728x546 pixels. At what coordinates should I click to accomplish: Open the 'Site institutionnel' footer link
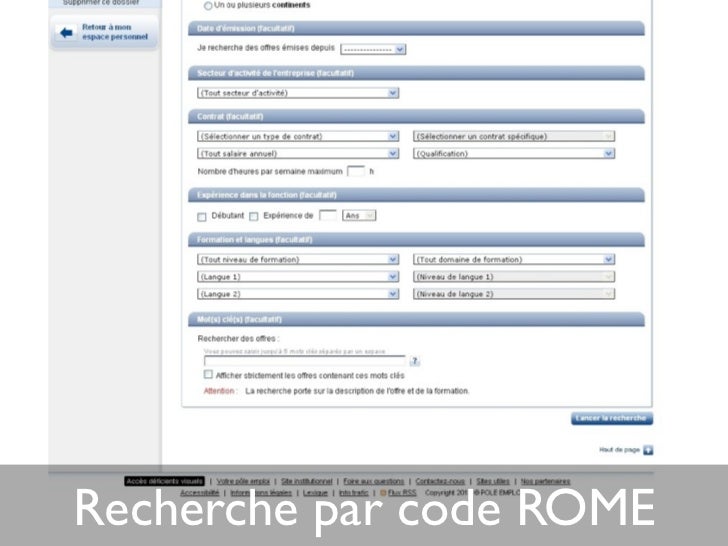click(306, 481)
